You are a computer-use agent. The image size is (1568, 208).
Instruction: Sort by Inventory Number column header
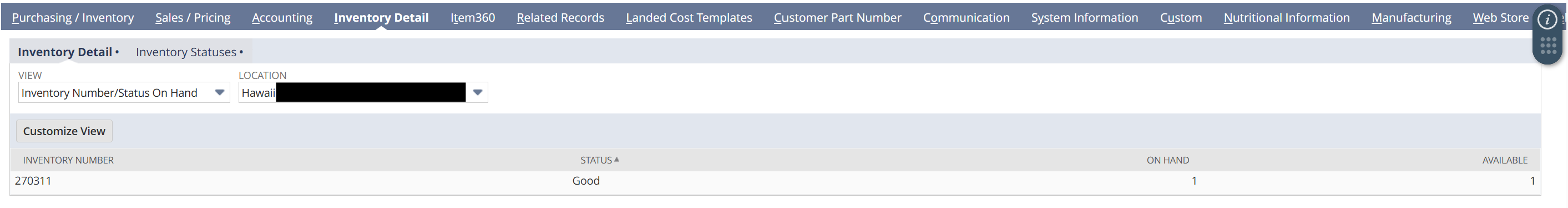(x=68, y=160)
